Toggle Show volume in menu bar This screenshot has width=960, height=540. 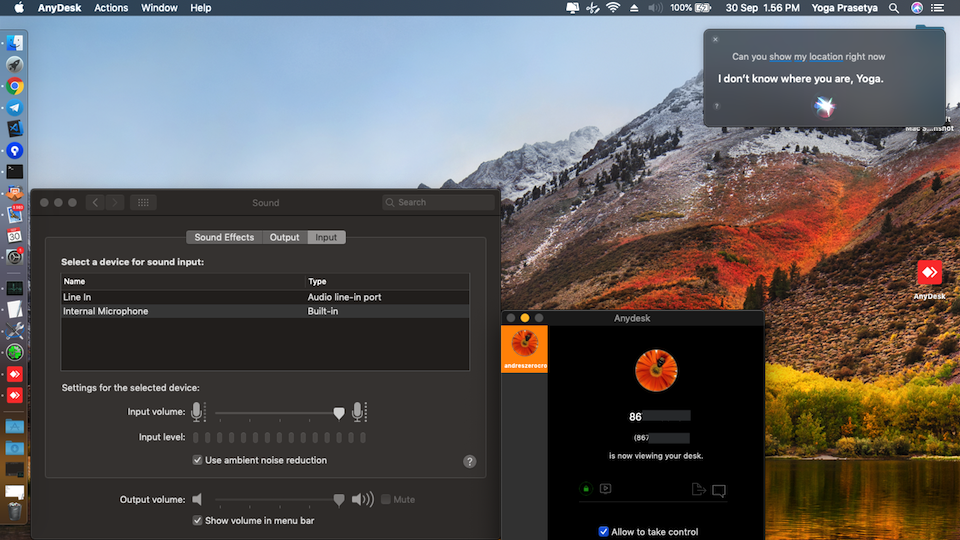click(x=197, y=520)
